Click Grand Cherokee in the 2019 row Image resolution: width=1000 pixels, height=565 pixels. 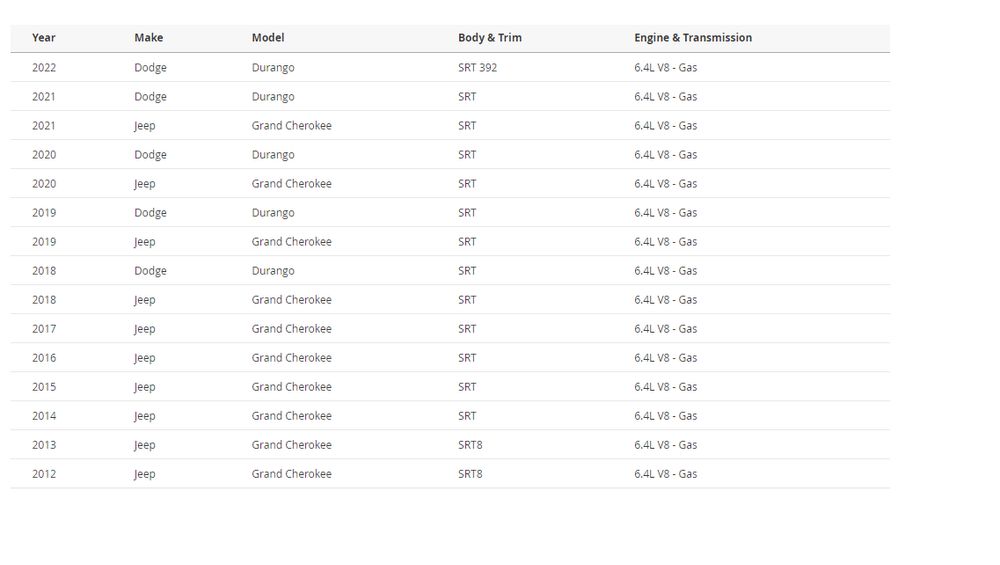pyautogui.click(x=291, y=242)
